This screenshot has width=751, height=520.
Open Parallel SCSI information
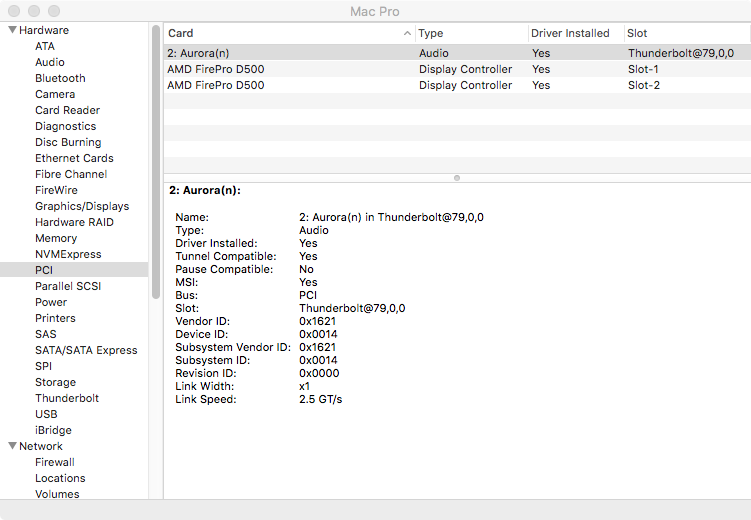pos(68,286)
